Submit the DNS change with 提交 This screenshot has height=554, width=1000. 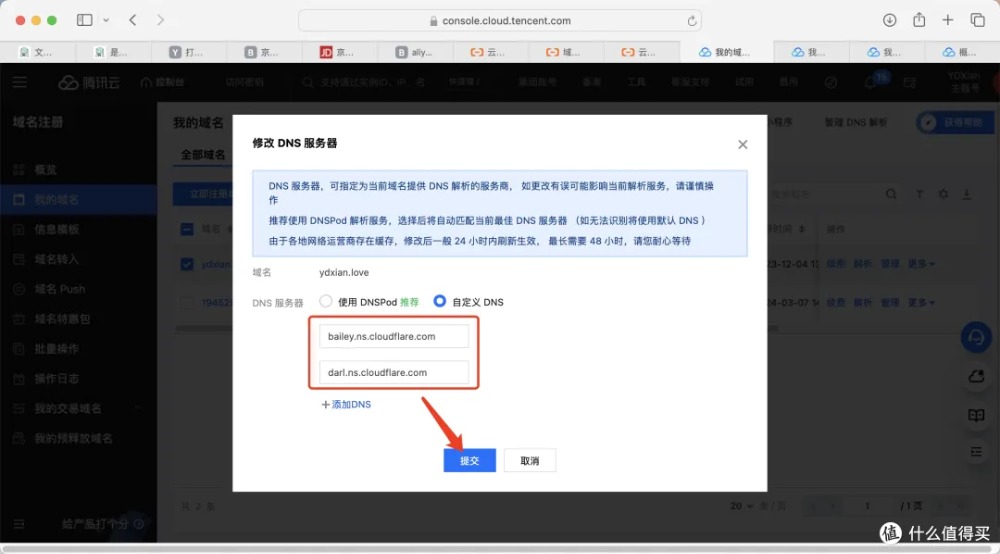click(469, 460)
